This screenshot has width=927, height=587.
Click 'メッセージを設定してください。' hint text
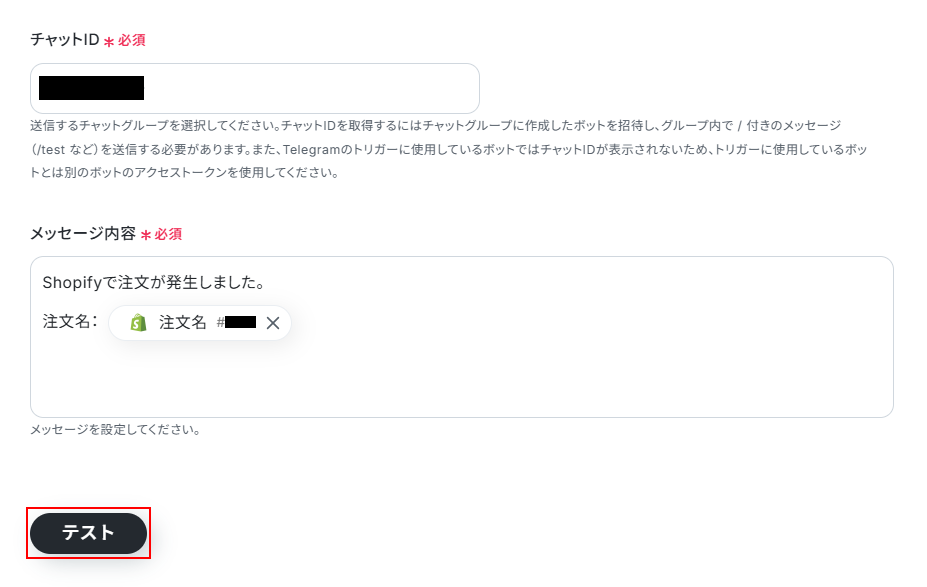pos(115,430)
